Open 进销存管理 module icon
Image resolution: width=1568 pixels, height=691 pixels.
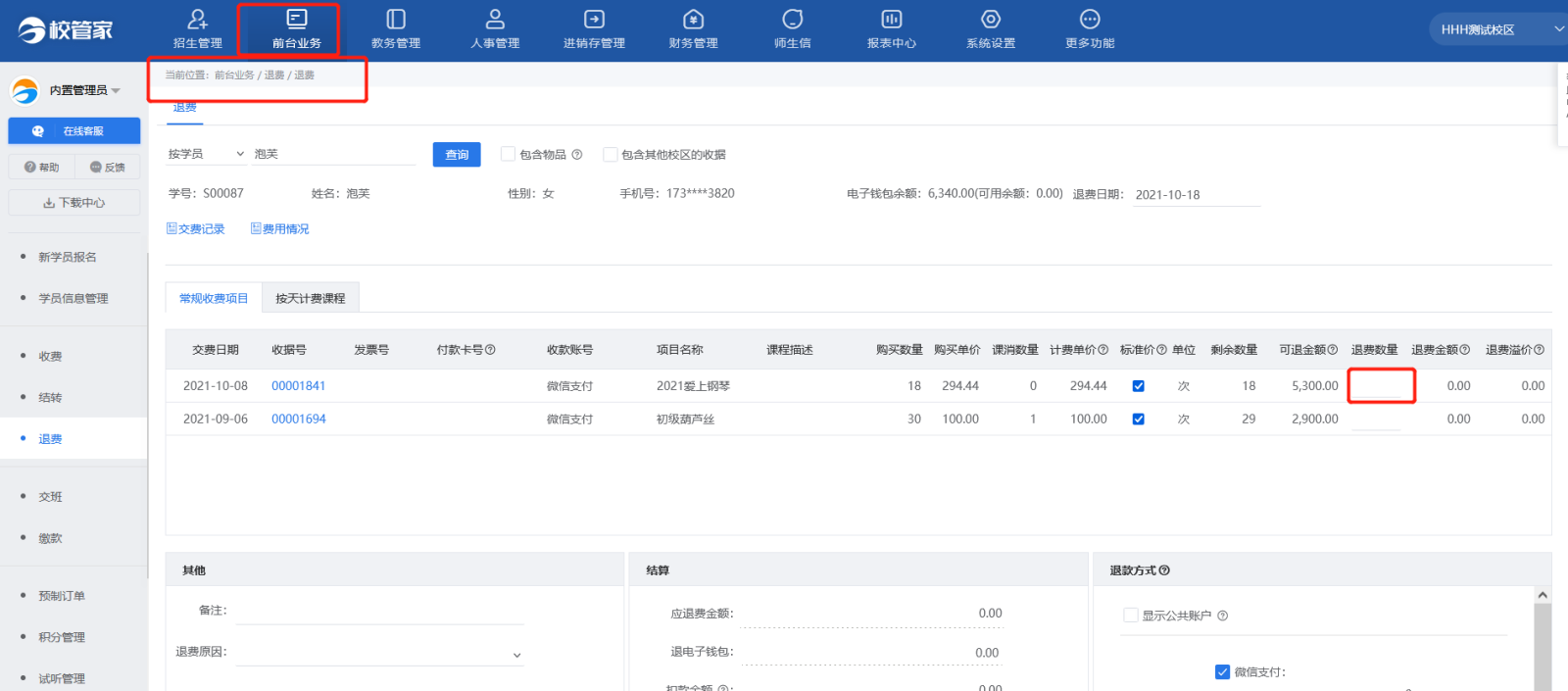594,19
